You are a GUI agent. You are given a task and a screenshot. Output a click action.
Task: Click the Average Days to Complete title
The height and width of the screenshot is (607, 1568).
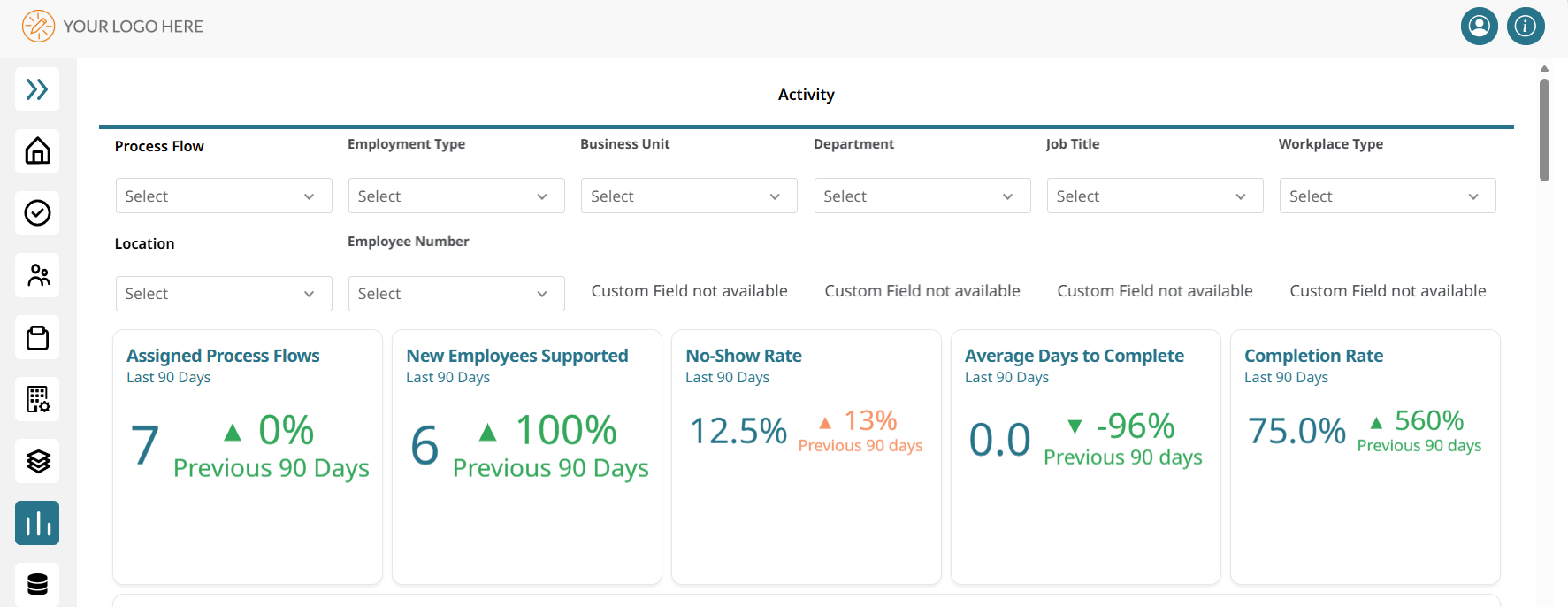click(x=1075, y=356)
